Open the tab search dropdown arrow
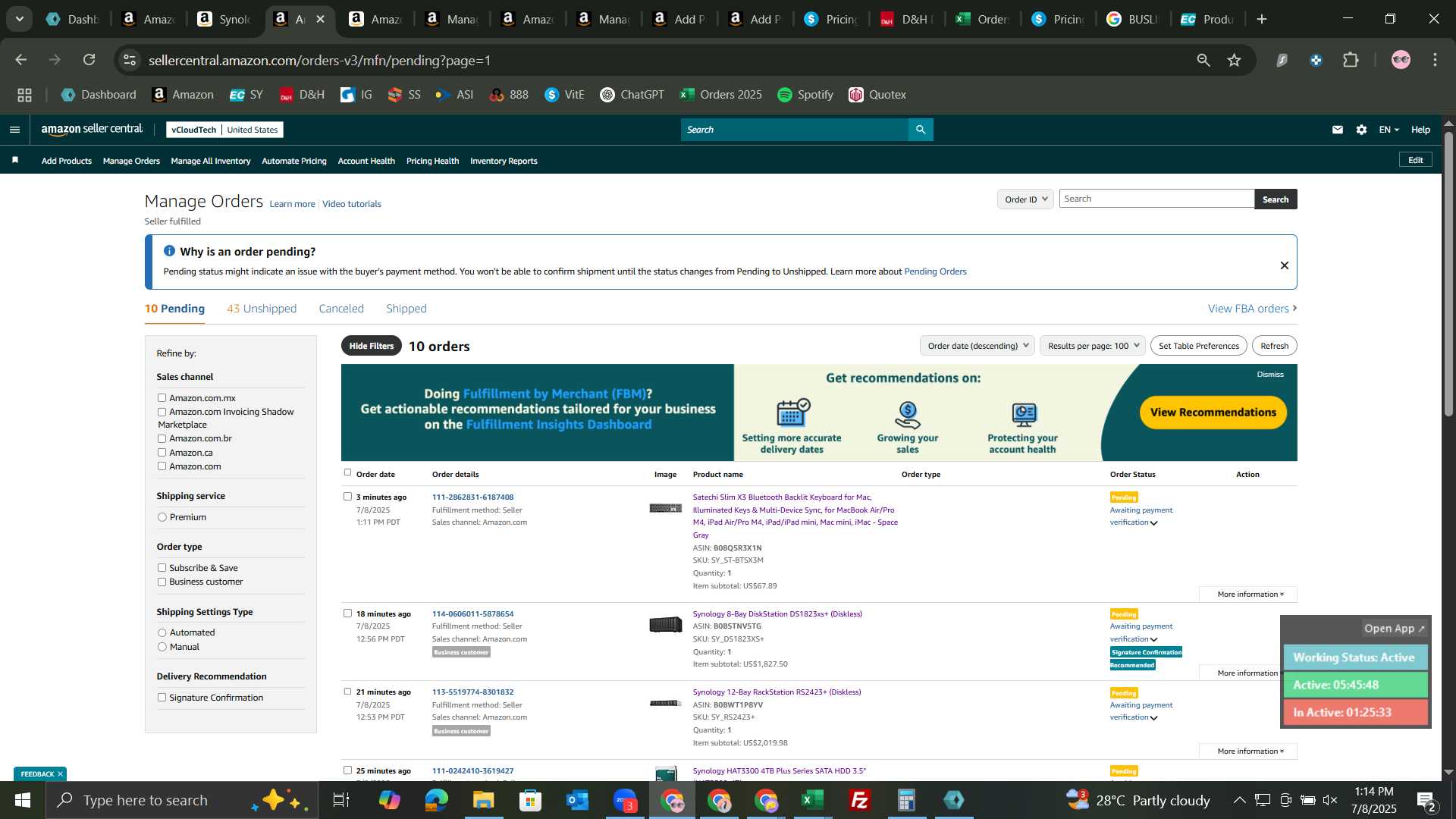This screenshot has height=819, width=1456. point(19,19)
